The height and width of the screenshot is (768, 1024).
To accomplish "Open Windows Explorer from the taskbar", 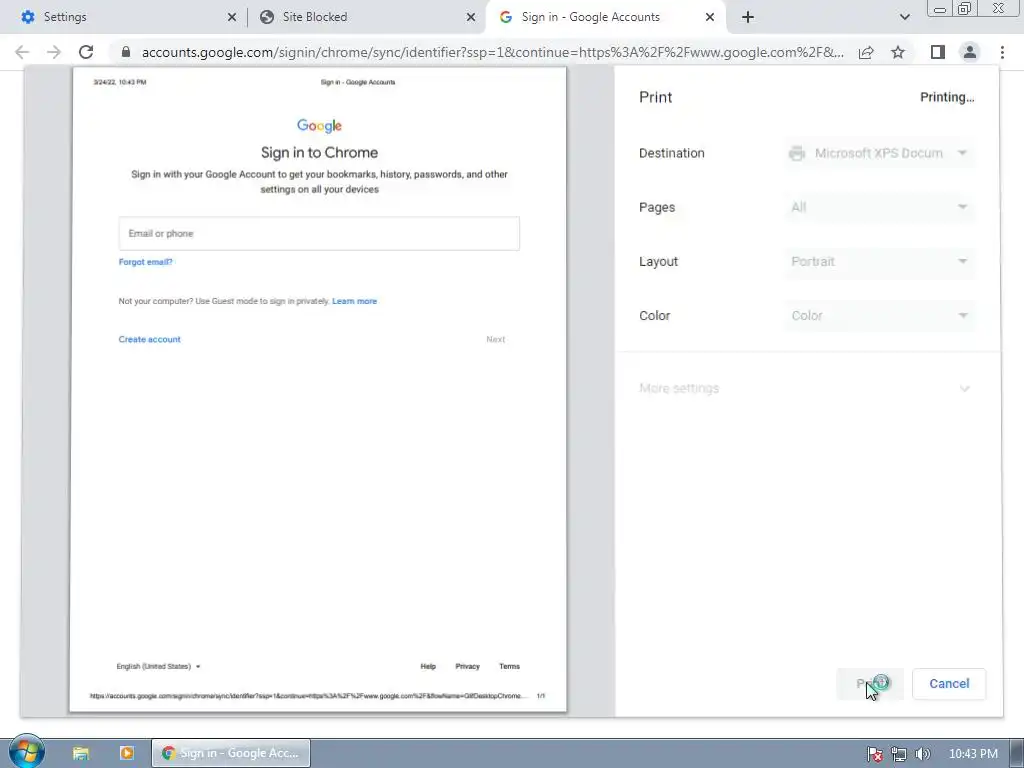I will [x=81, y=753].
